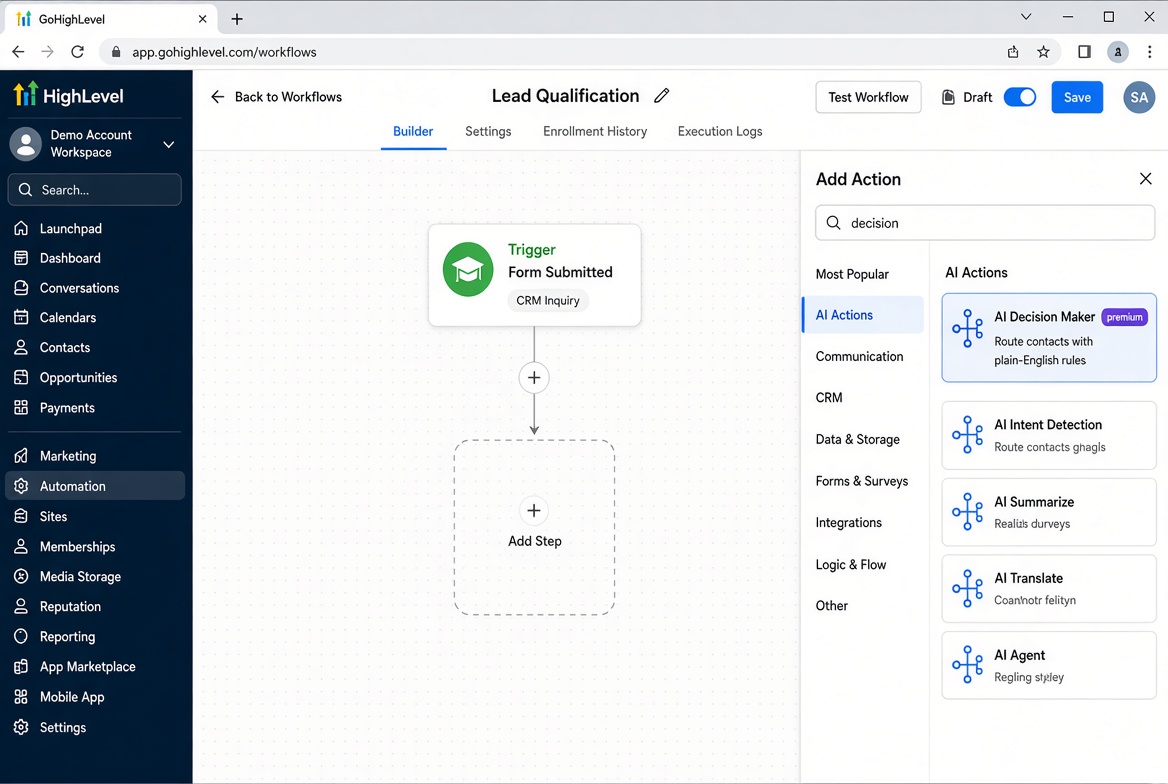This screenshot has height=784, width=1168.
Task: Open the Execution Logs tab
Action: click(720, 131)
